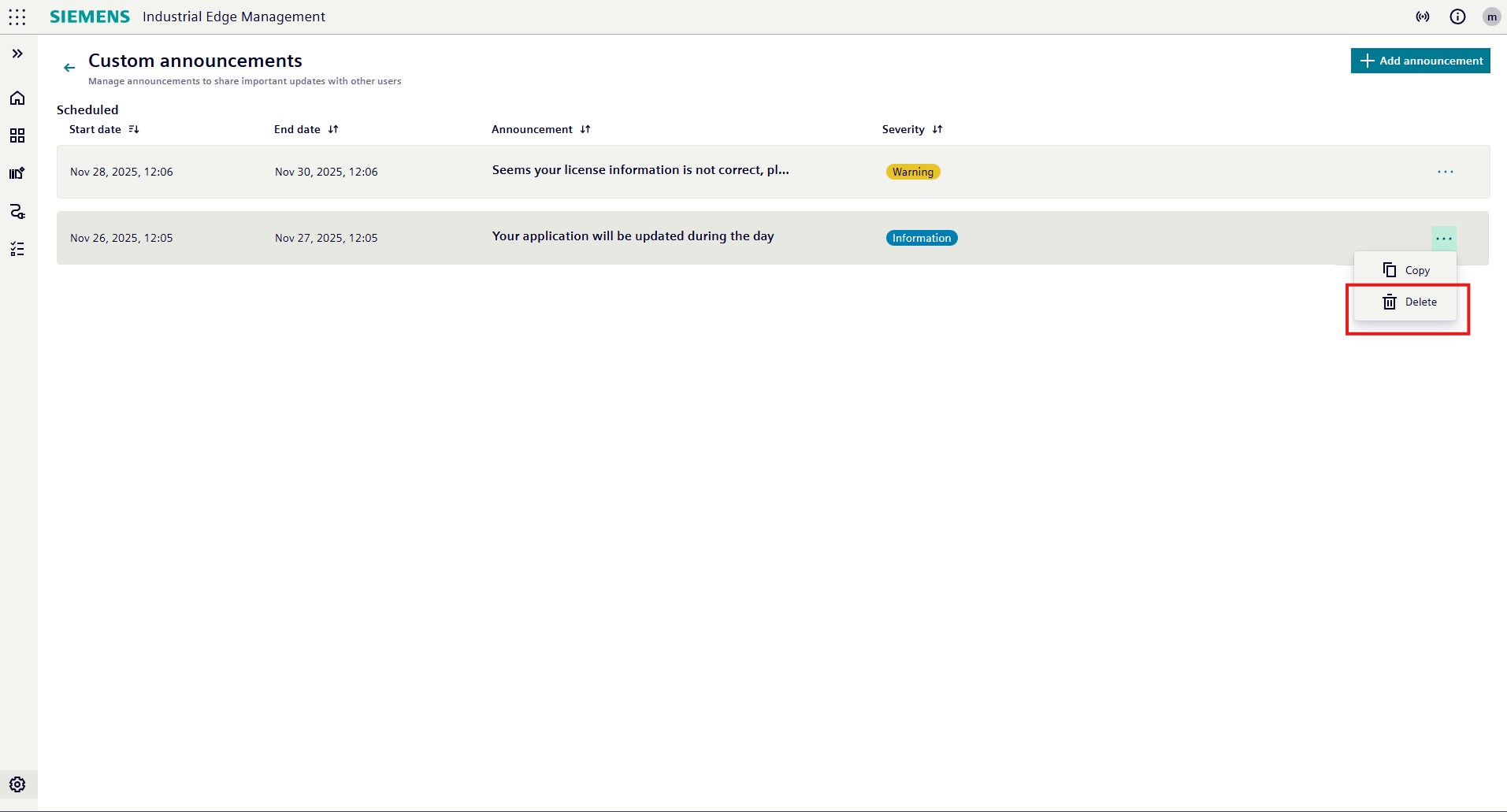Open the information icon in header
This screenshot has width=1507, height=812.
(x=1457, y=17)
